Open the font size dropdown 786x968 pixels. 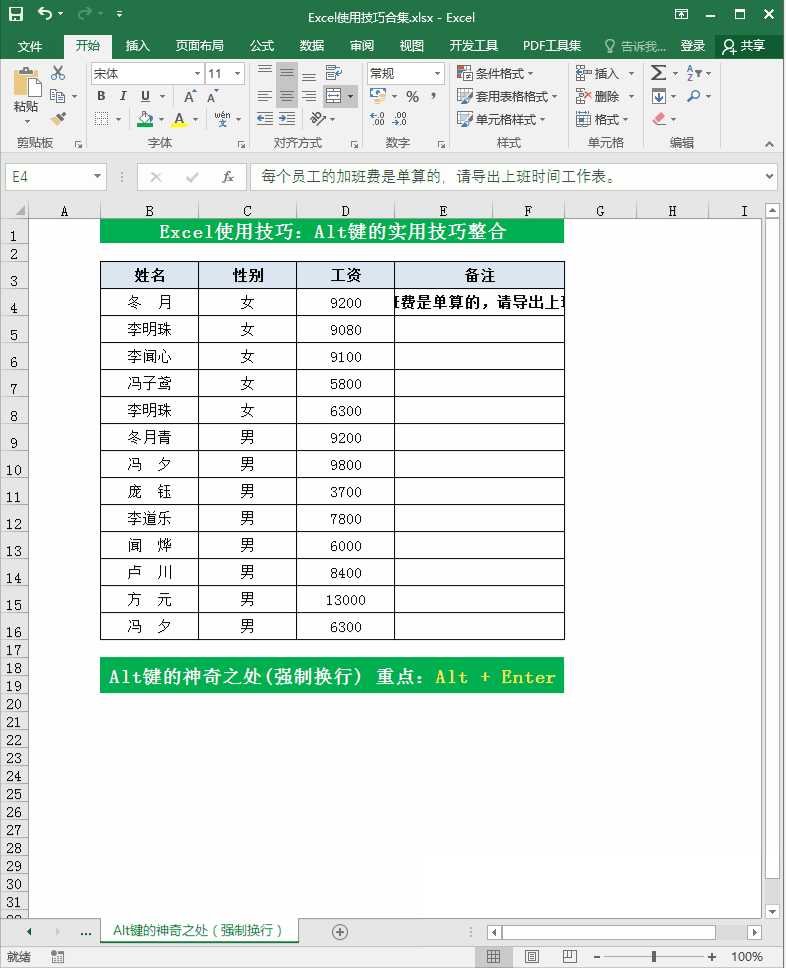coord(237,73)
